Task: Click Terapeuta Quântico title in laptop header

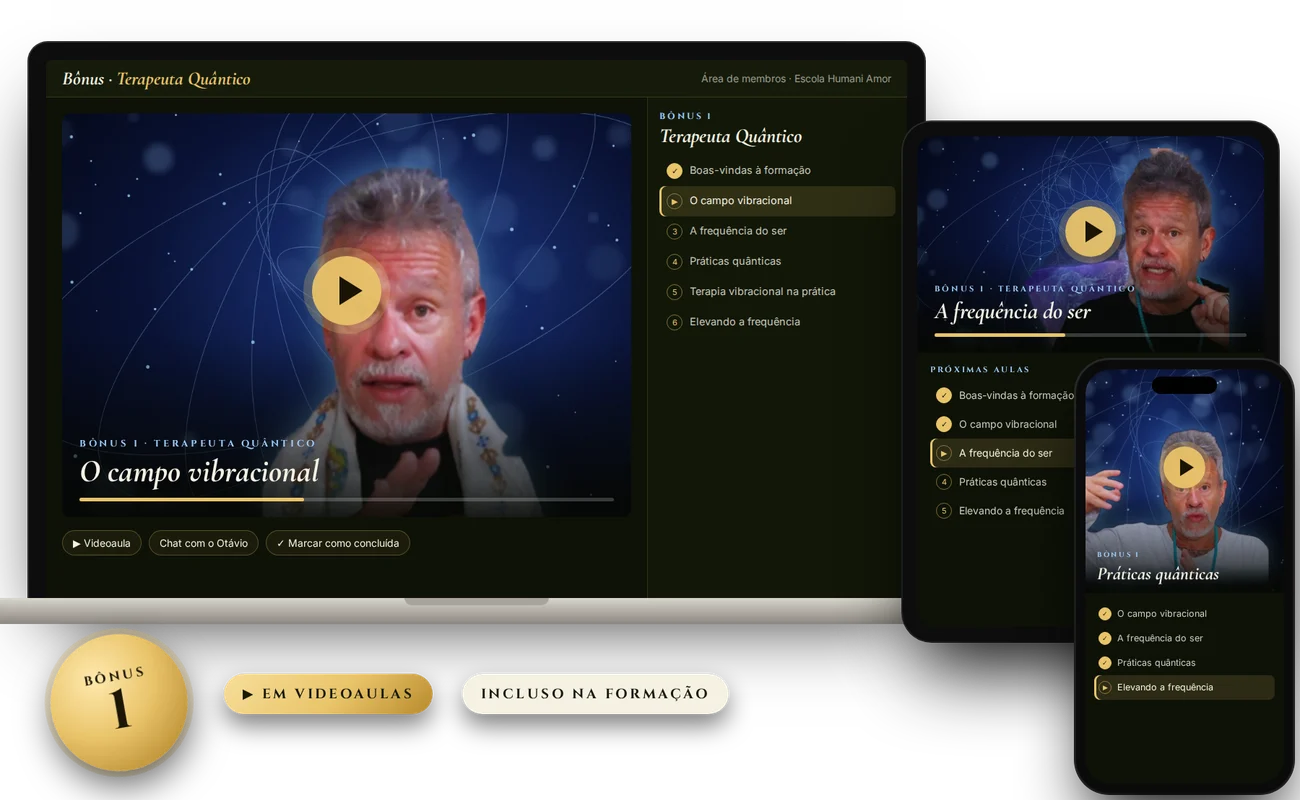Action: point(184,79)
